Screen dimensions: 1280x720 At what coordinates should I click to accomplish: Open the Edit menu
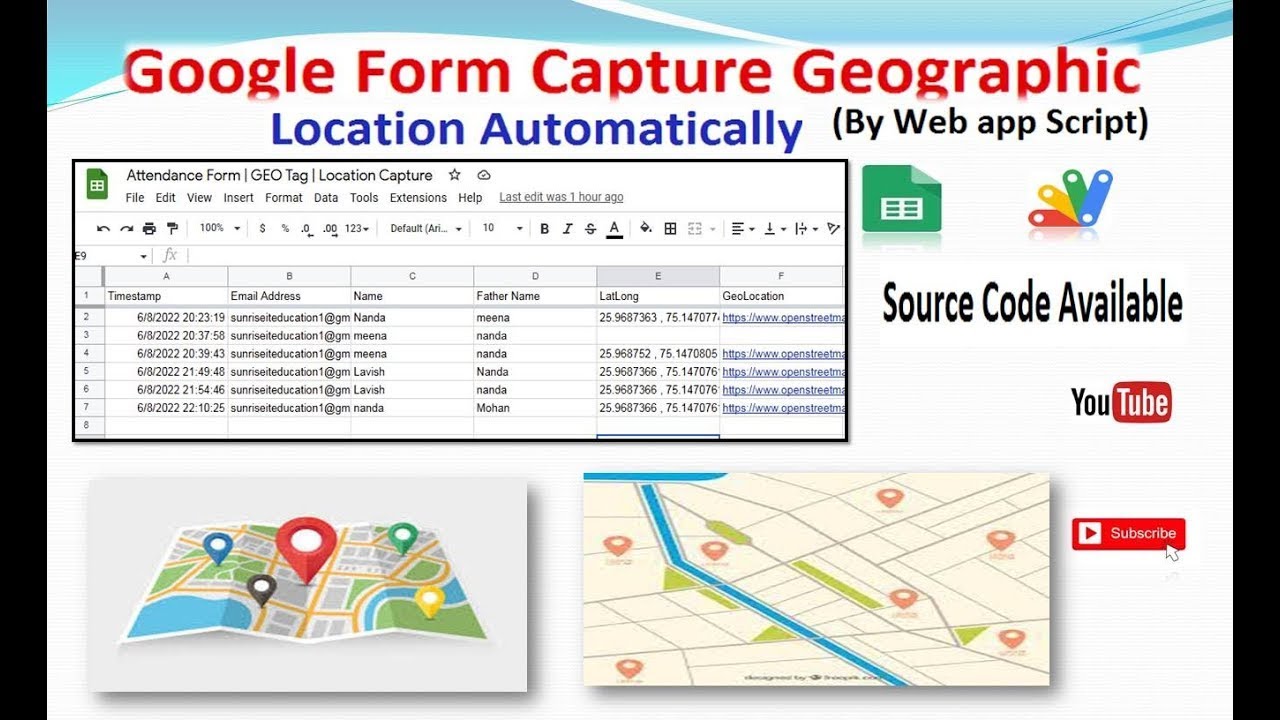coord(166,198)
